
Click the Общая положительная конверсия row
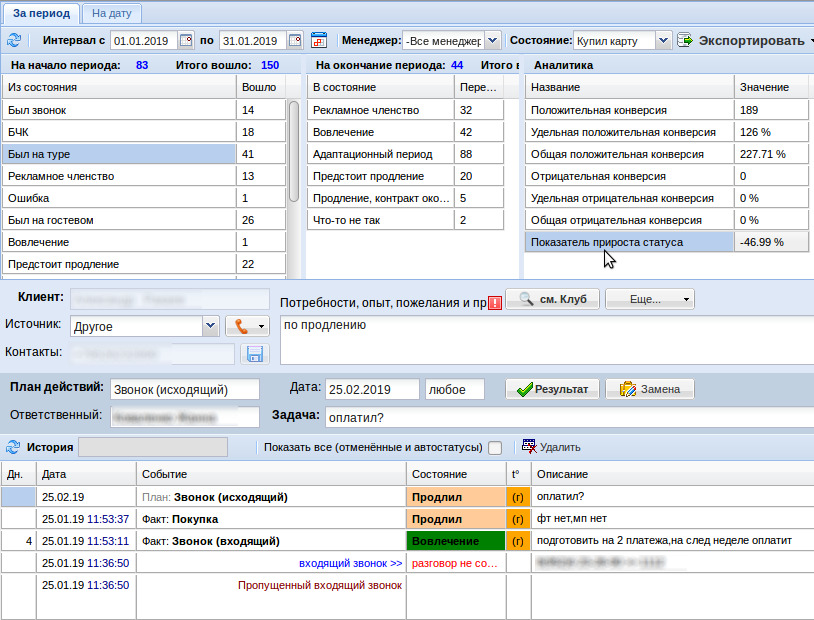click(667, 154)
